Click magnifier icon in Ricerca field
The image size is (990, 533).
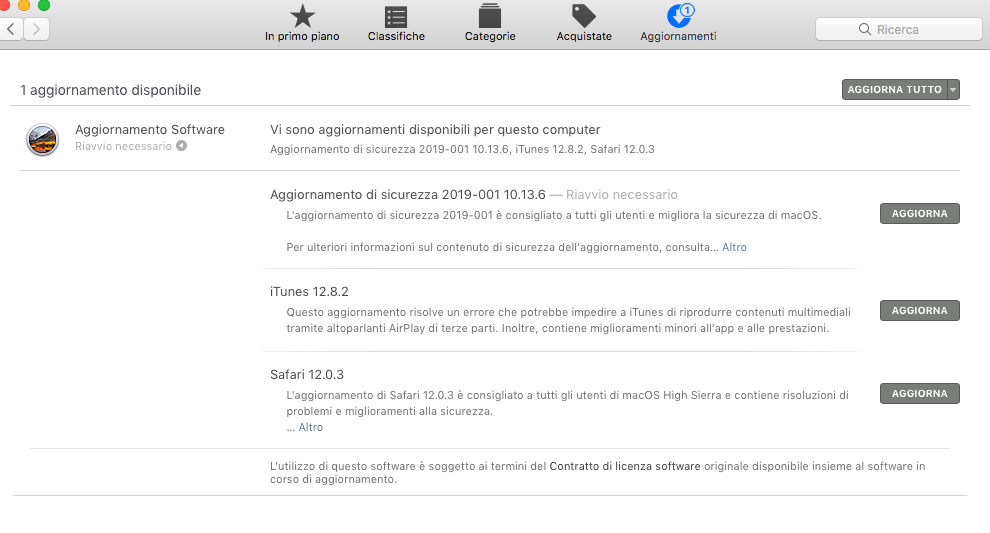click(x=864, y=29)
